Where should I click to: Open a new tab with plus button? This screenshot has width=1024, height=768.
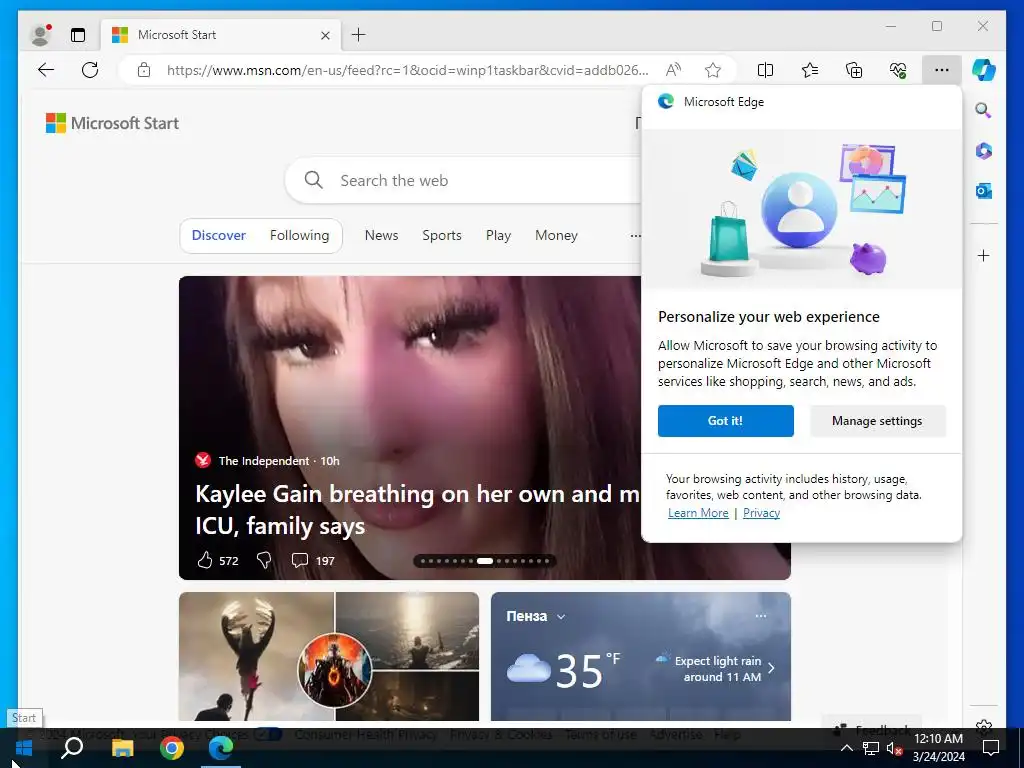tap(359, 35)
